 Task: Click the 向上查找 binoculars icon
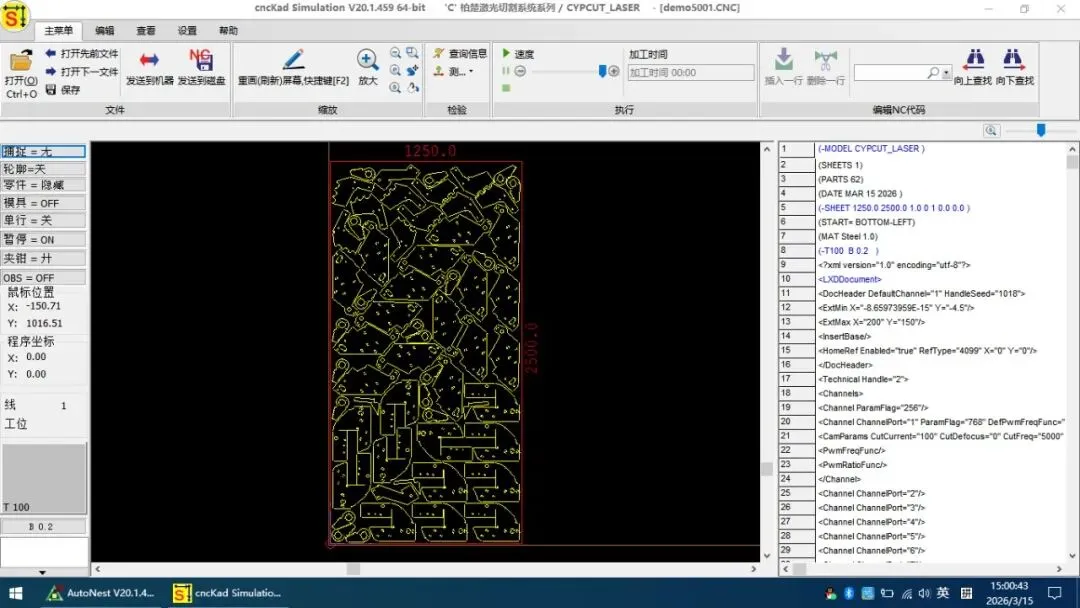click(973, 59)
